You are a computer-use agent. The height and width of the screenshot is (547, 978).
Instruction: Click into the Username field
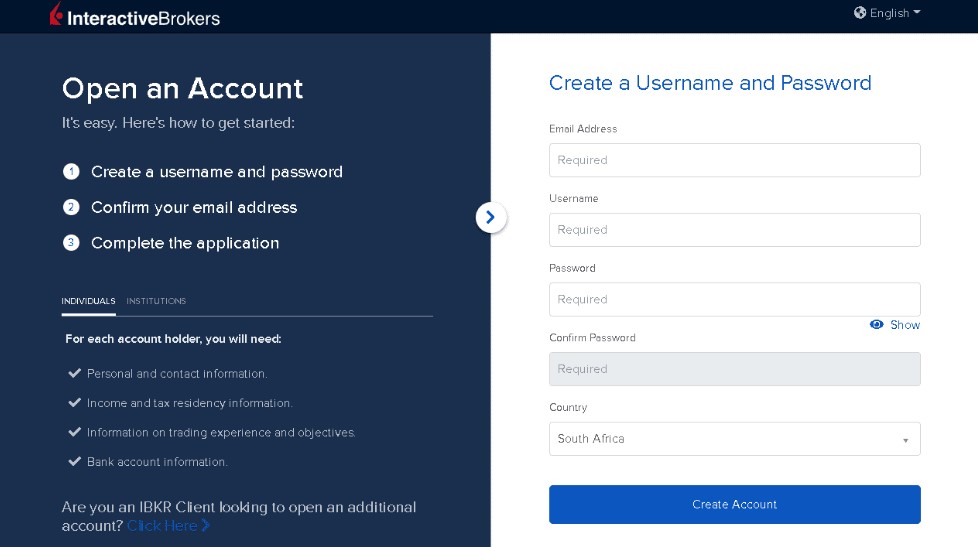(x=734, y=230)
